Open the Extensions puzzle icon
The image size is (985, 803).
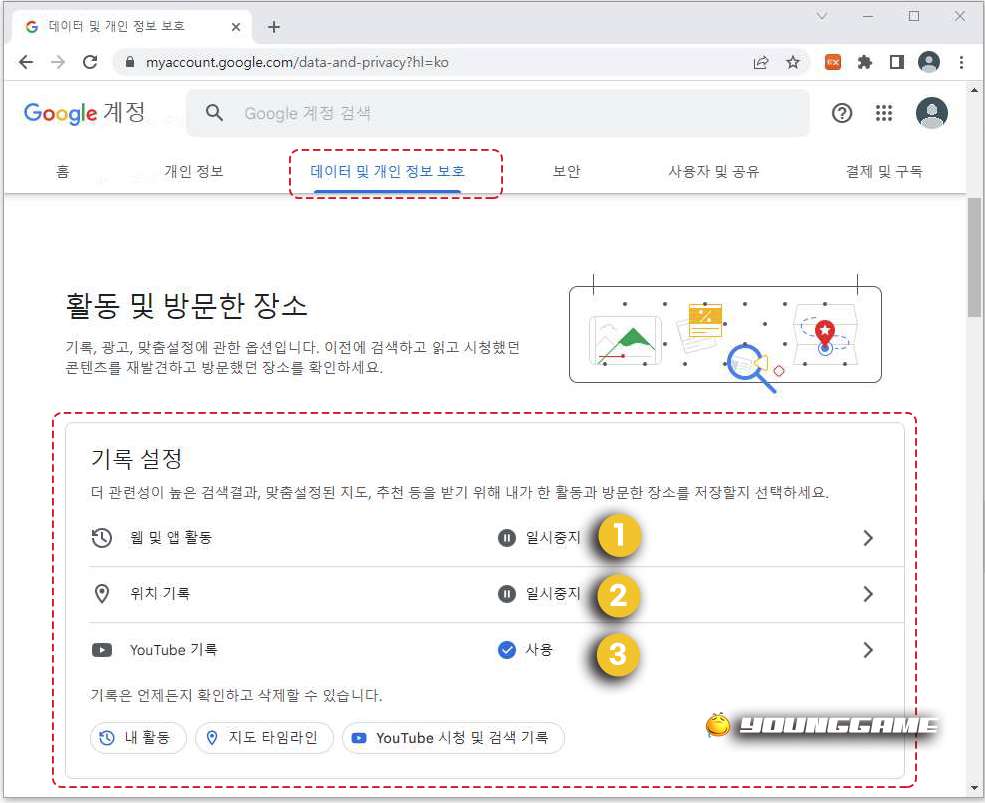point(865,62)
